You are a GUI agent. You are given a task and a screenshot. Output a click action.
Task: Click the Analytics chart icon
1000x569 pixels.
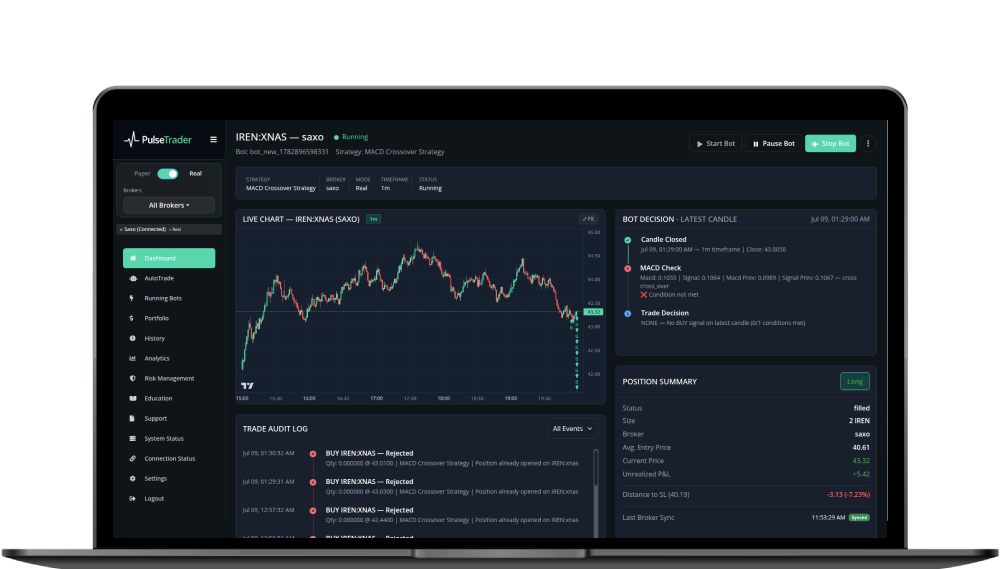pyautogui.click(x=133, y=358)
